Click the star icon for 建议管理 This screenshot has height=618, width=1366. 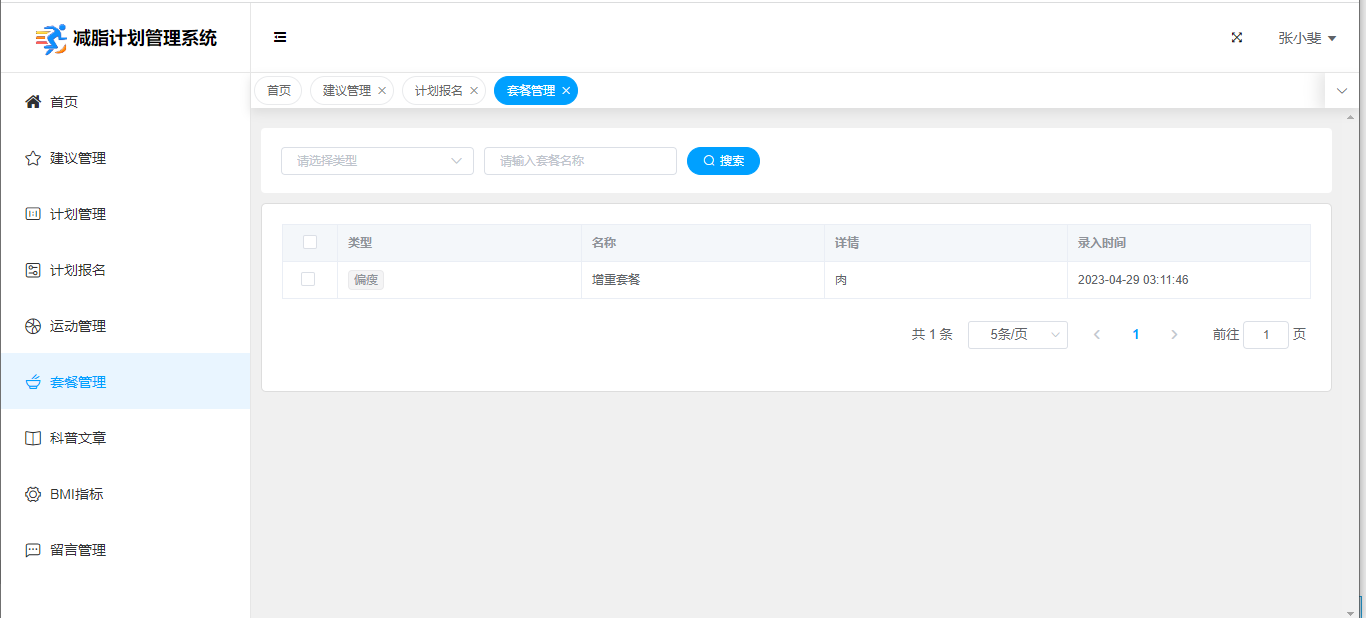[x=33, y=158]
